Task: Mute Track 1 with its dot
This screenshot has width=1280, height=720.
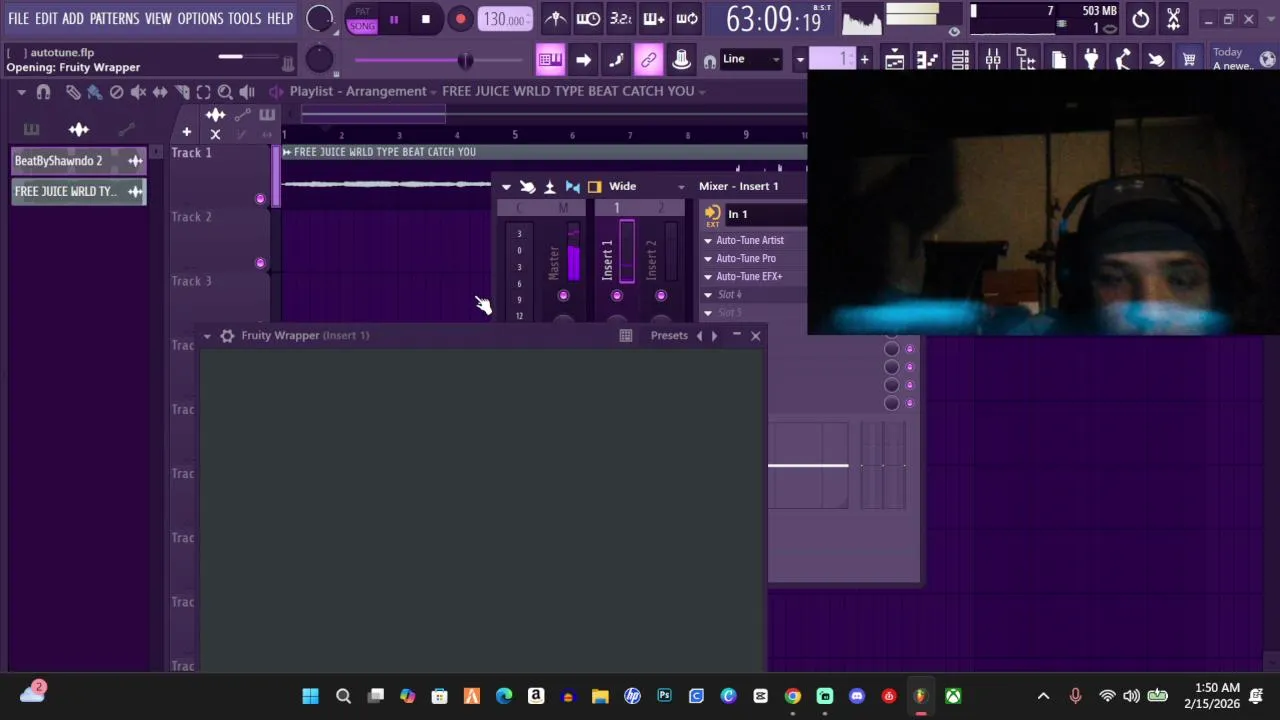Action: (x=260, y=199)
